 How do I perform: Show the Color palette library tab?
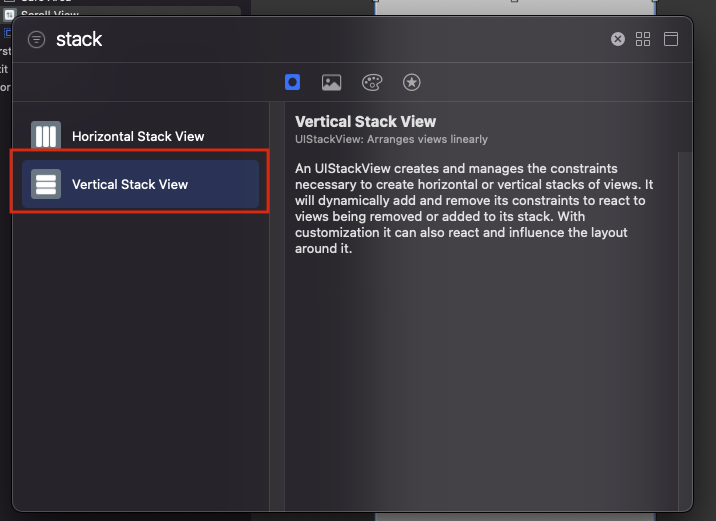372,83
